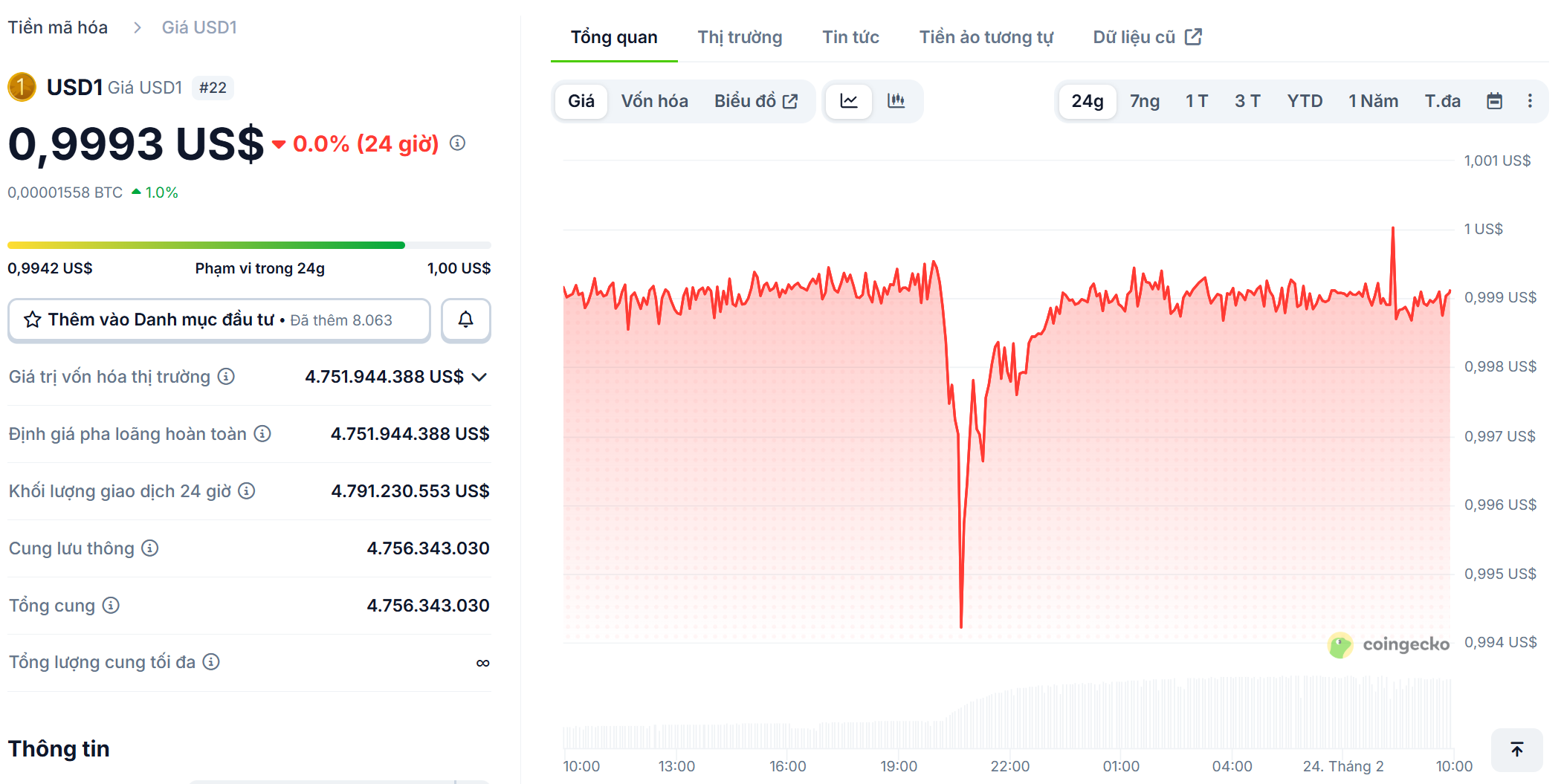Click the info icon next to Cung lưu thông
Viewport: 1564px width, 784px height.
point(149,548)
